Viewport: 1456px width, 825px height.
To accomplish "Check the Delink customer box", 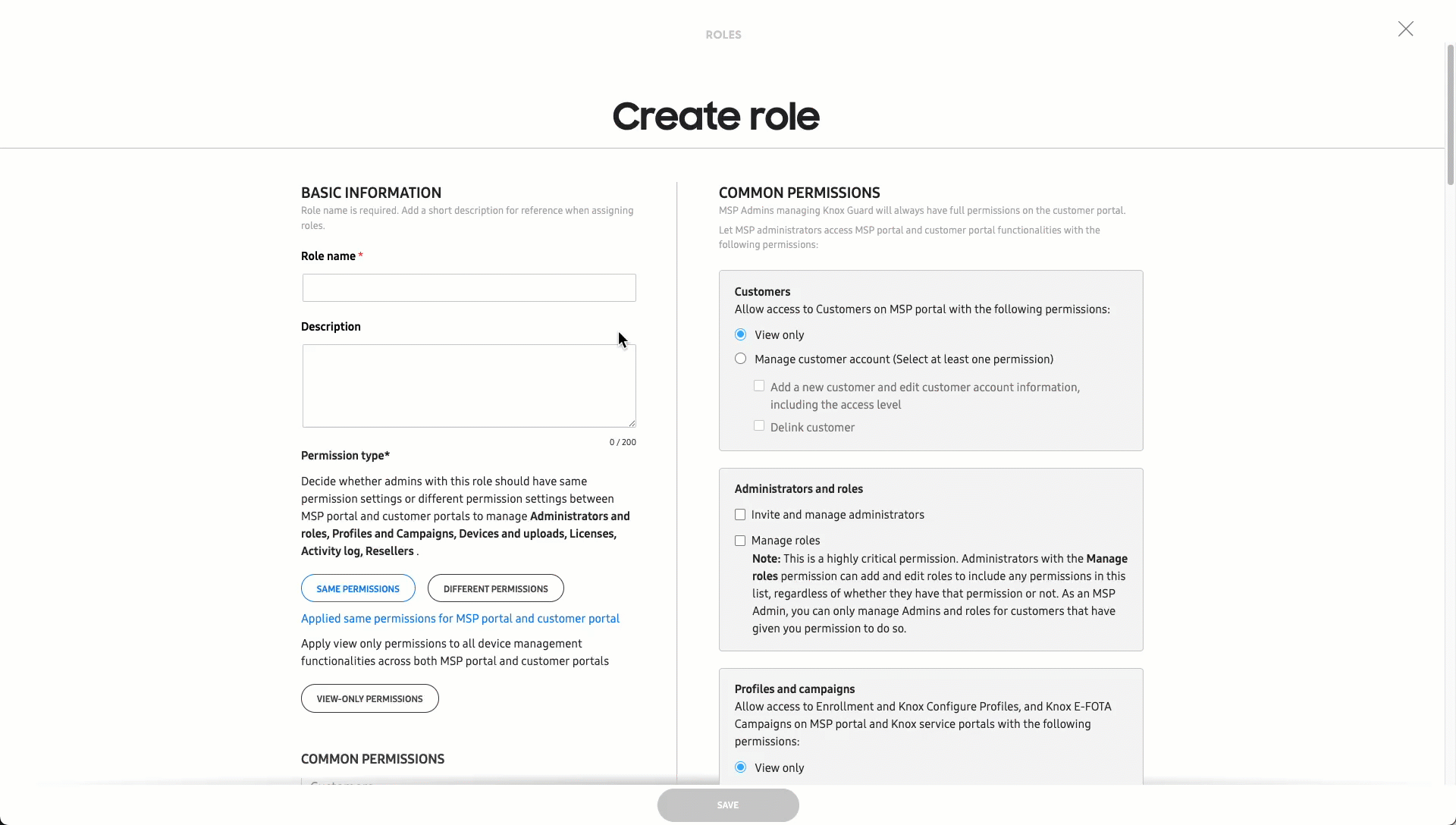I will click(x=759, y=426).
